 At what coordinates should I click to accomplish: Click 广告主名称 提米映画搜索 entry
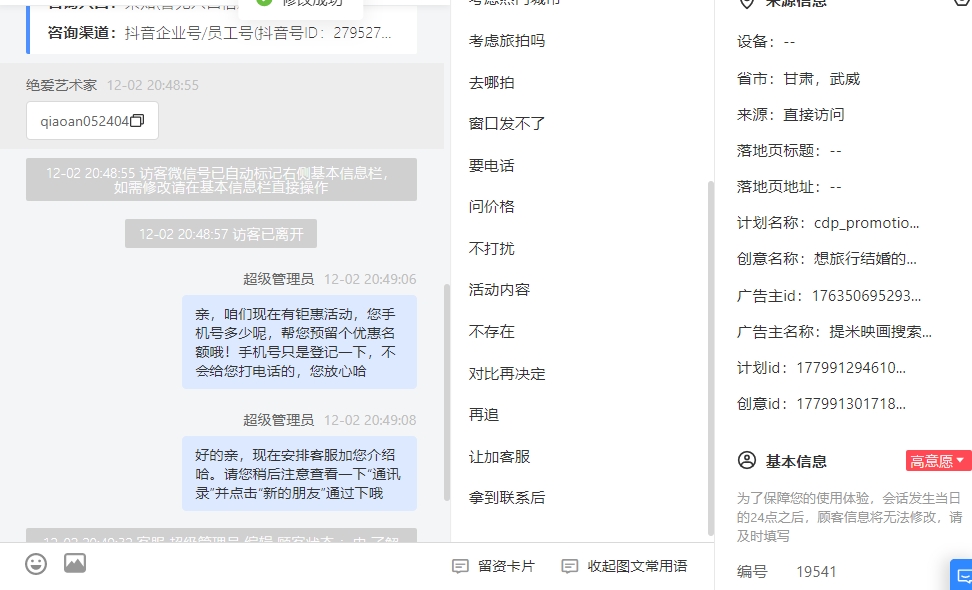coord(834,332)
